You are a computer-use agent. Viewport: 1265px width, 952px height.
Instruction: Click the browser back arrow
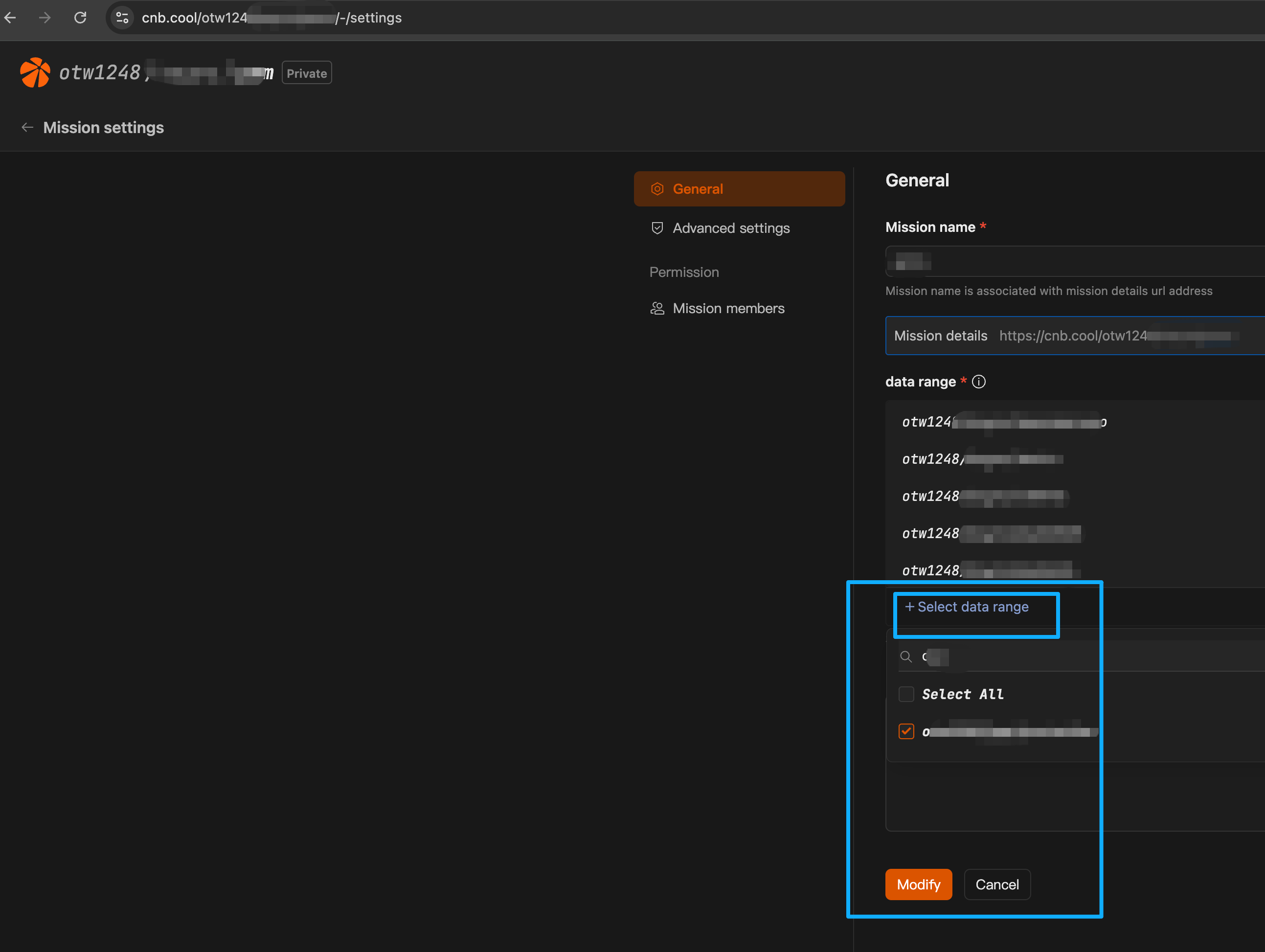[11, 18]
